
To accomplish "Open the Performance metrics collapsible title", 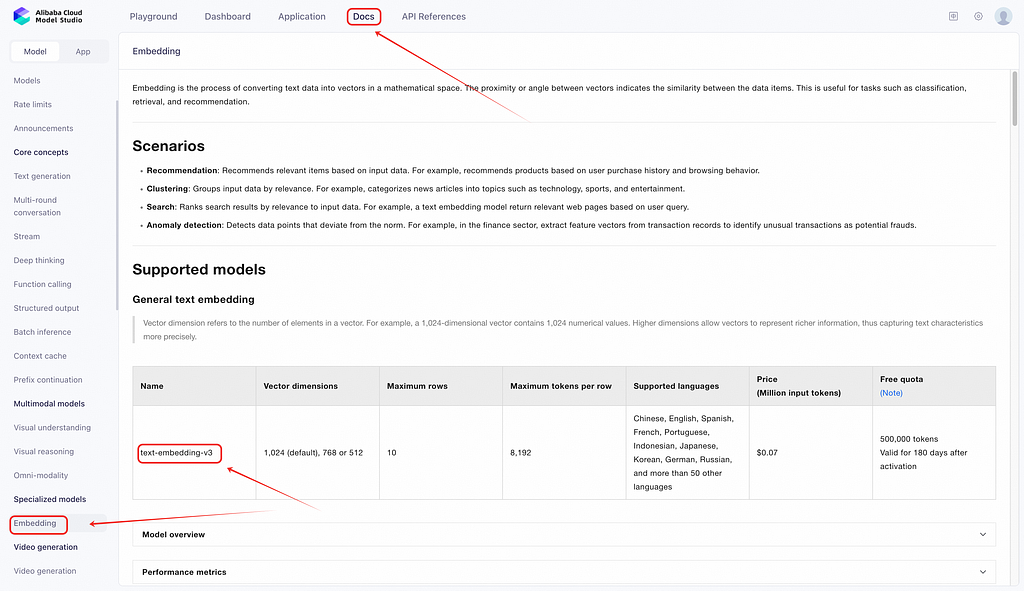I will point(184,572).
